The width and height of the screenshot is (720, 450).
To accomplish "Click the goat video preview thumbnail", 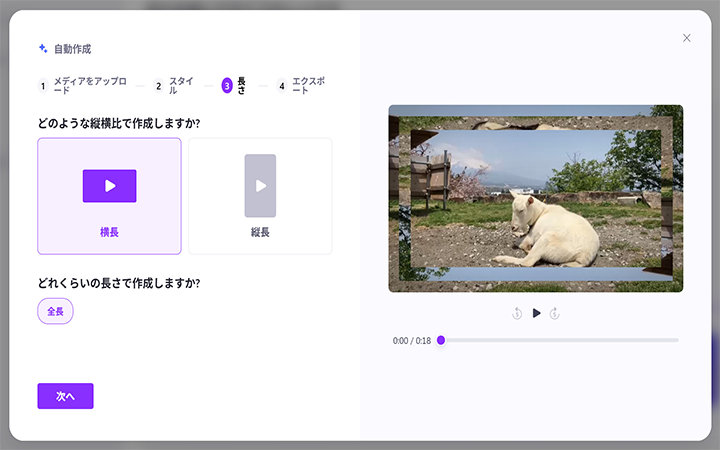I will (x=536, y=198).
